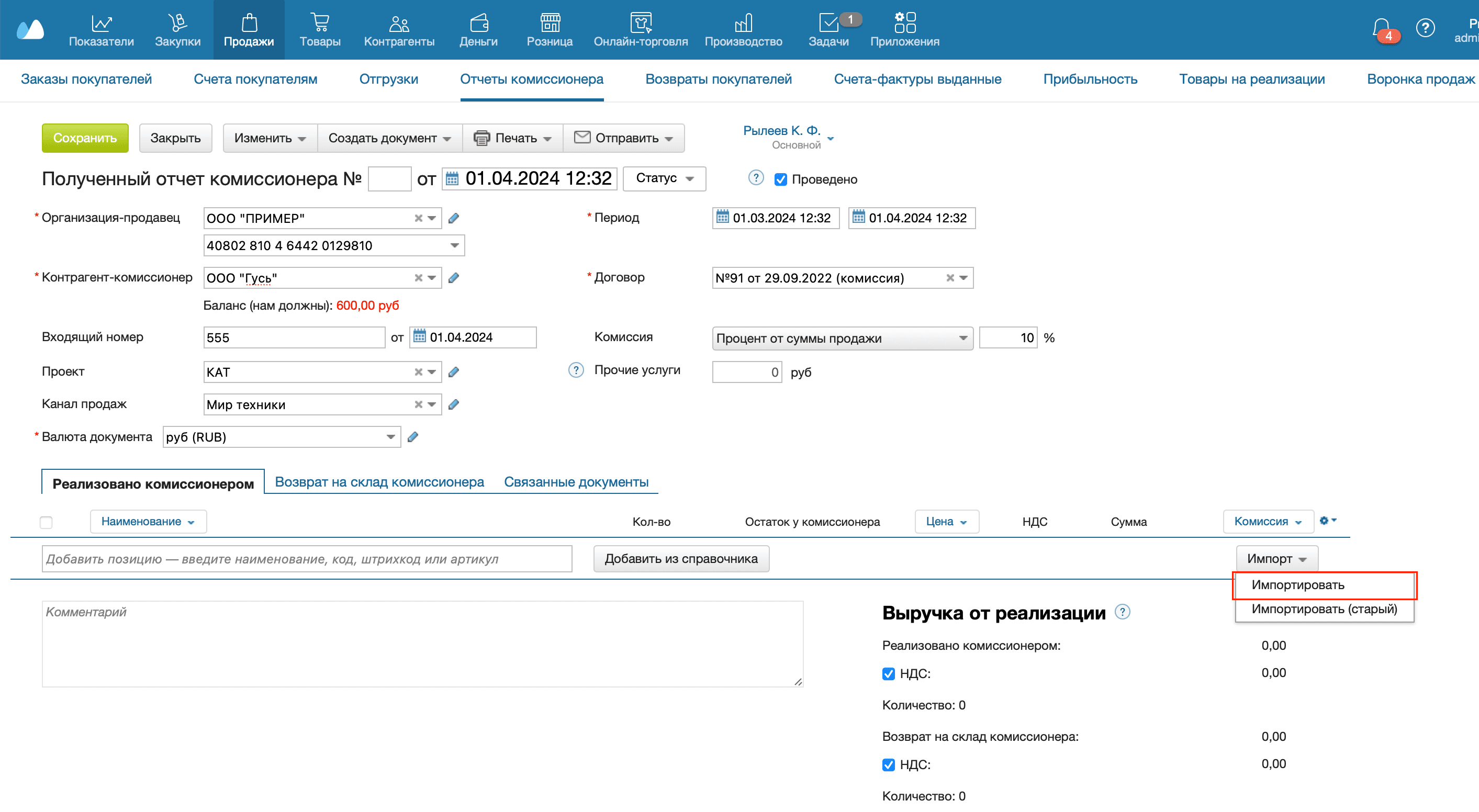Switch to Возврат на склад комиссионера tab
The image size is (1479, 812).
coord(379,482)
